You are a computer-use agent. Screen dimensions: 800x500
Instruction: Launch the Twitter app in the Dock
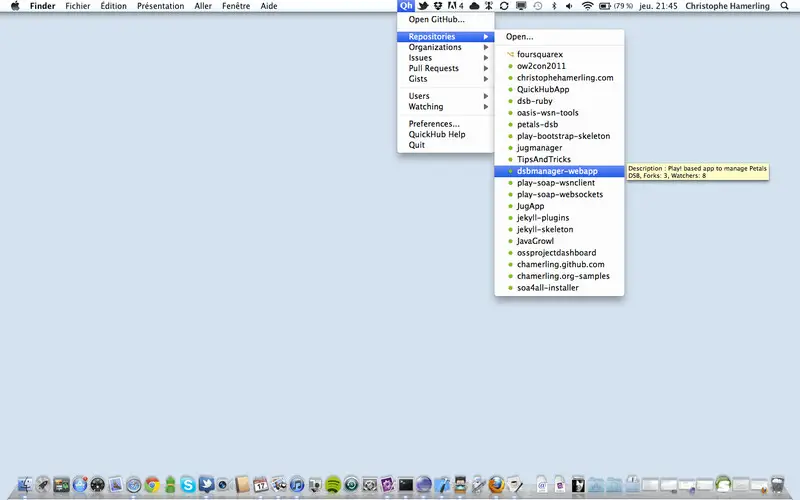(206, 485)
